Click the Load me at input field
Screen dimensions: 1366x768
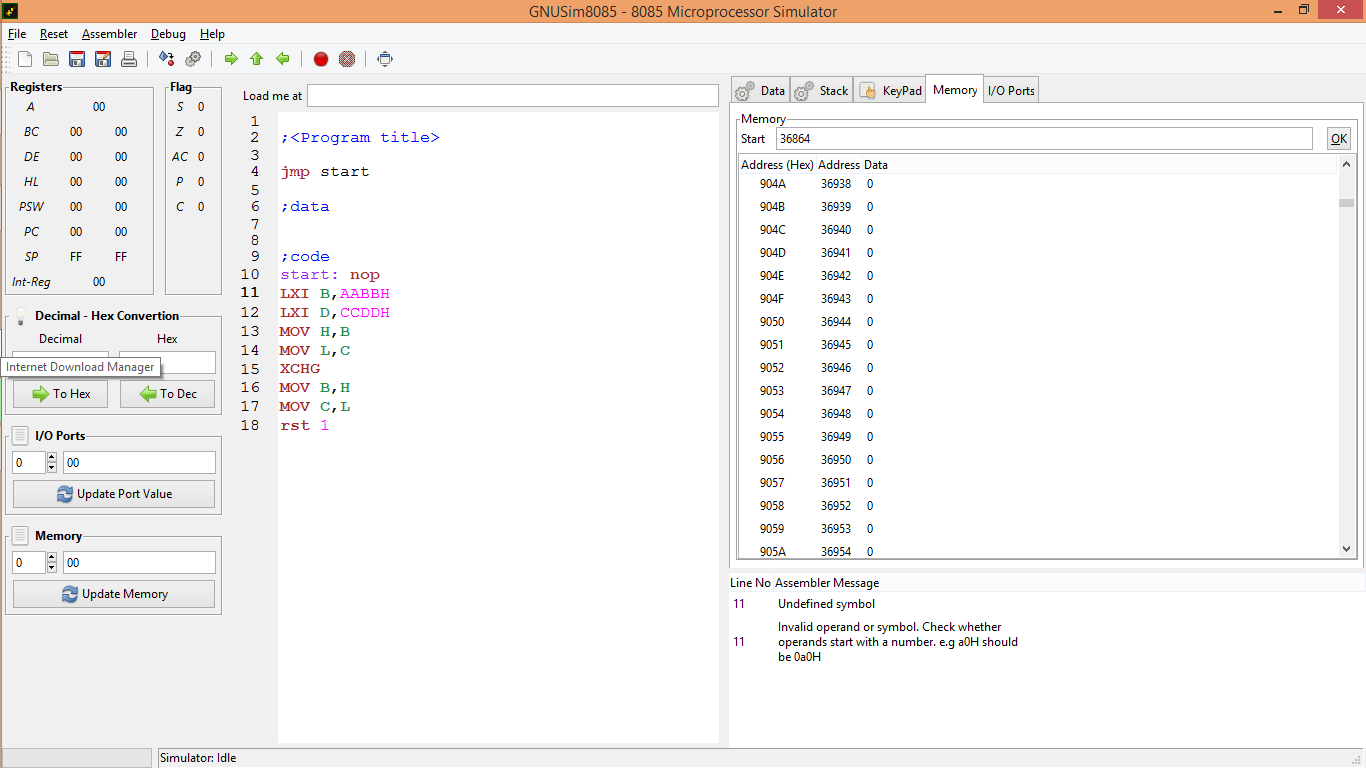click(512, 96)
